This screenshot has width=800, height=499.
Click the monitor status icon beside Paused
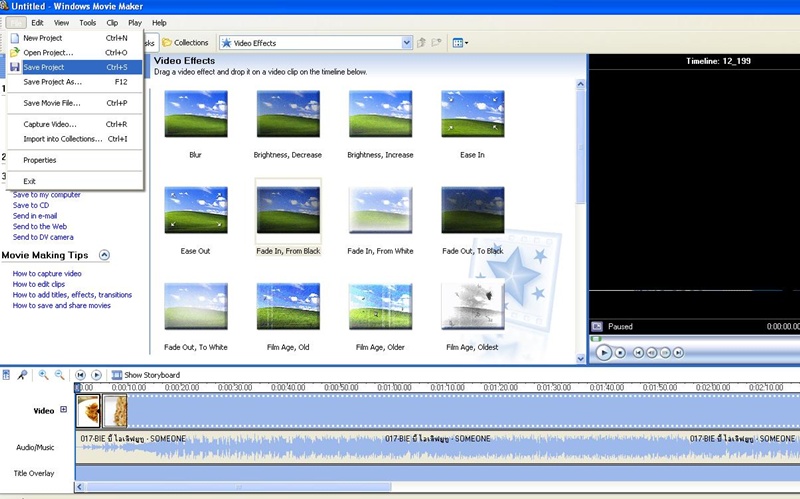click(x=596, y=327)
